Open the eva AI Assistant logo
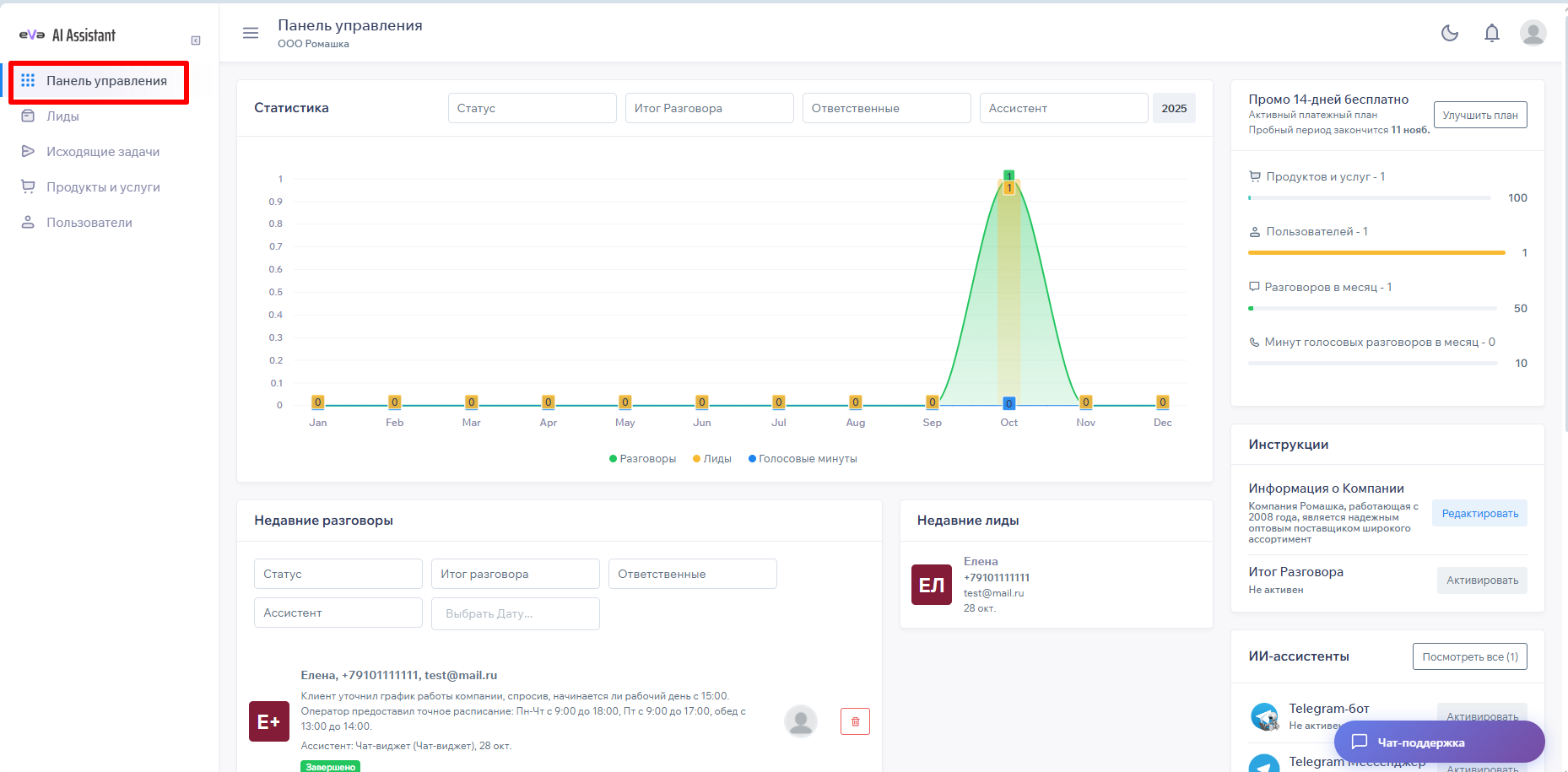This screenshot has width=1568, height=772. pyautogui.click(x=68, y=35)
